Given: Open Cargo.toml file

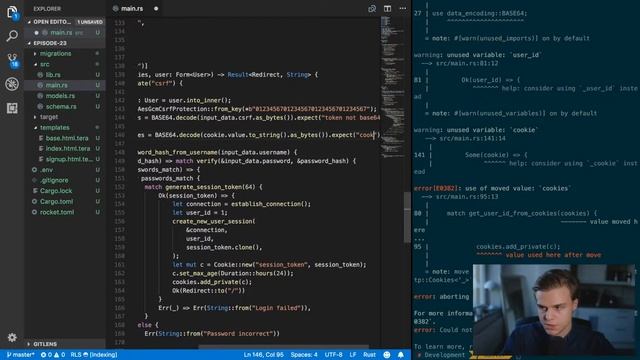Looking at the screenshot, I should (x=56, y=201).
